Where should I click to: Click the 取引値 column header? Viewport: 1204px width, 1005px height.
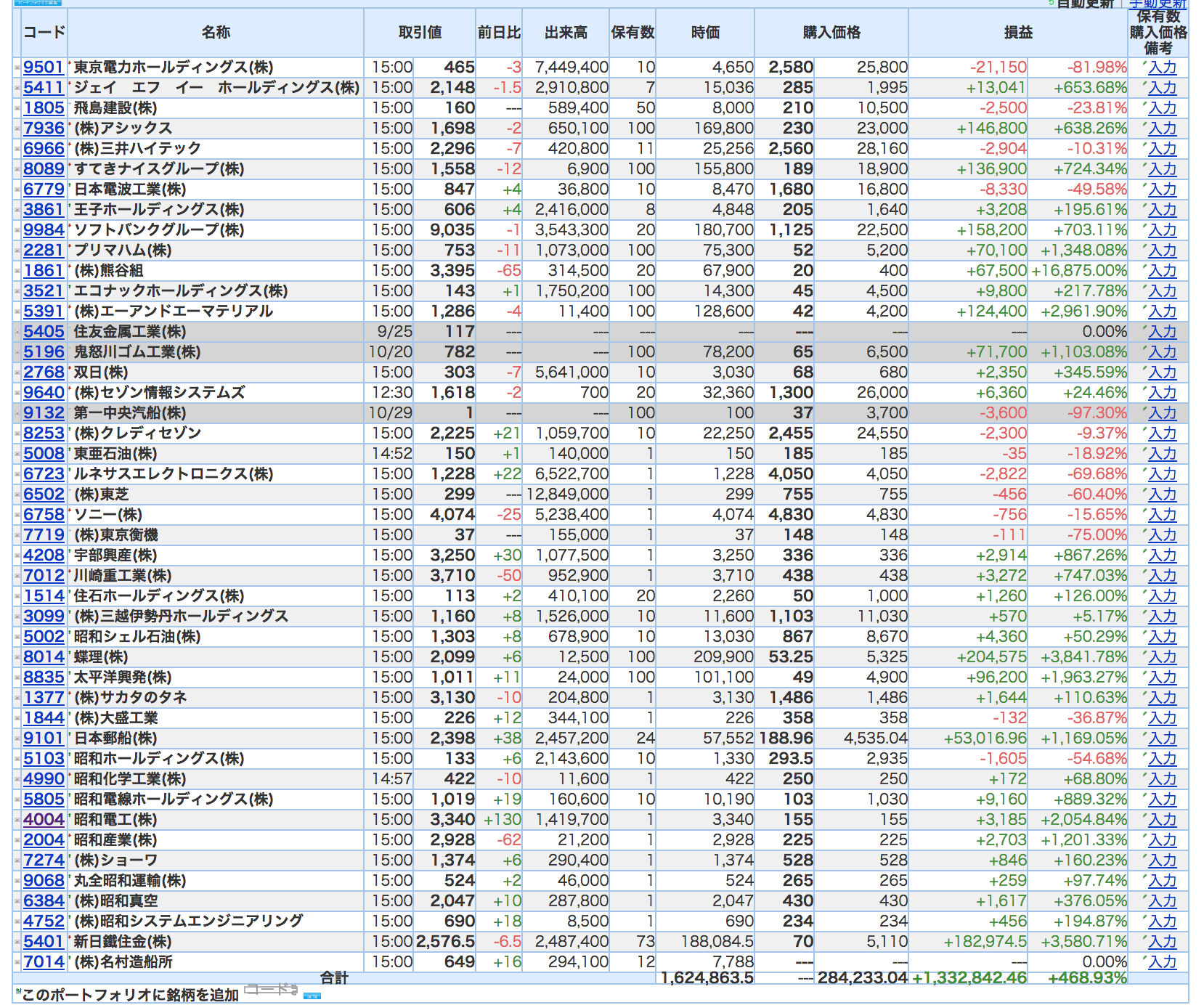420,33
